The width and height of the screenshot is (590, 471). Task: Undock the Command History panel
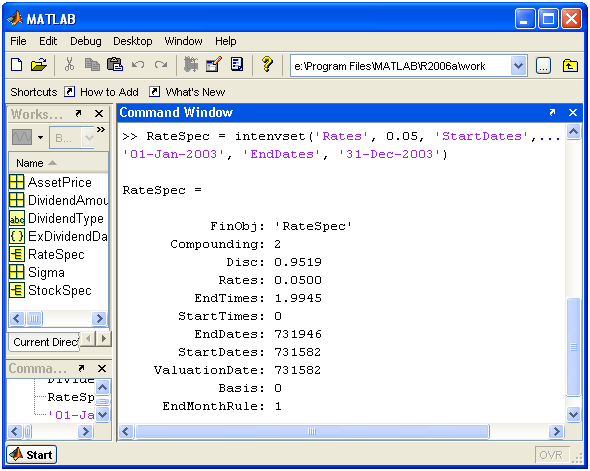pyautogui.click(x=81, y=368)
